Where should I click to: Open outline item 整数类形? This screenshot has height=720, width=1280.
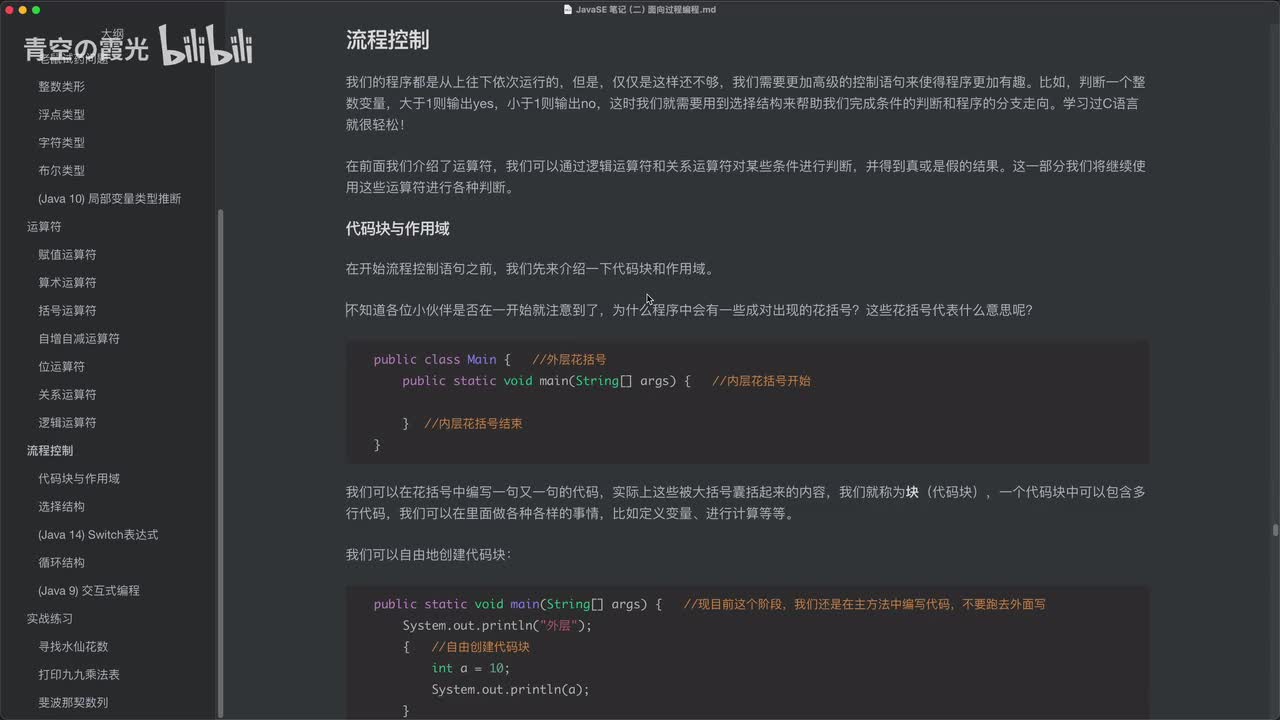[61, 87]
